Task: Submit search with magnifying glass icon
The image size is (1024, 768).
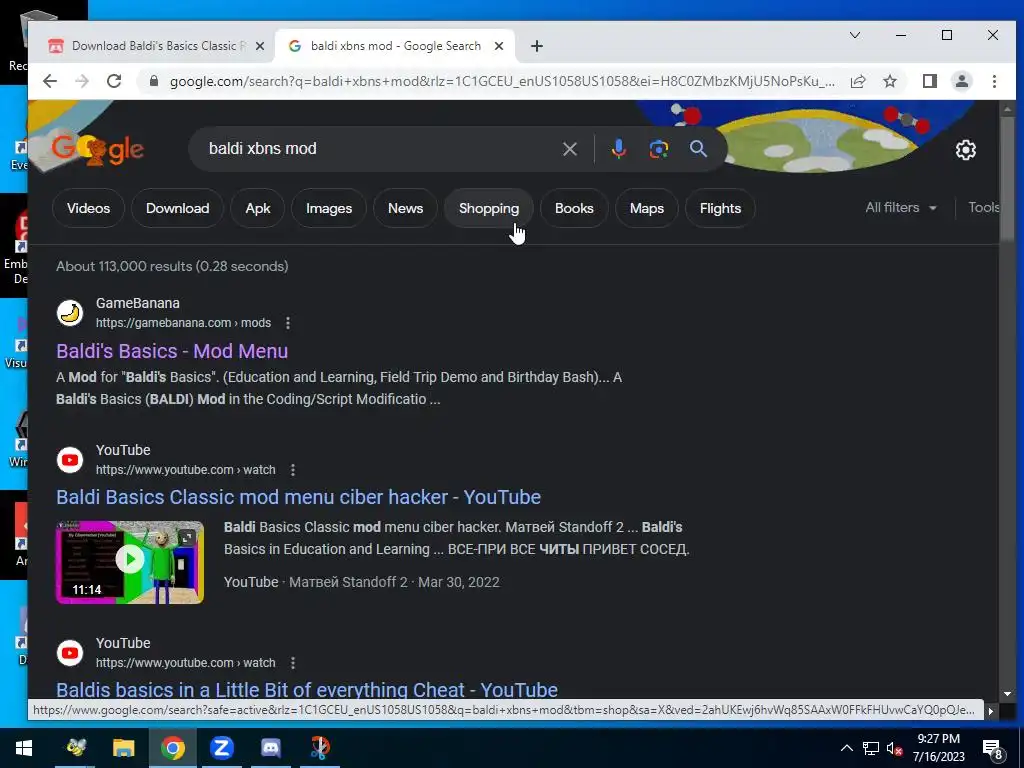Action: 698,149
